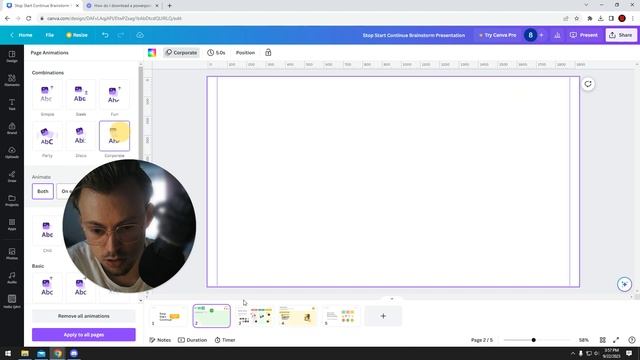Select the Sleek animation combination
This screenshot has height=360, width=640.
tap(80, 95)
